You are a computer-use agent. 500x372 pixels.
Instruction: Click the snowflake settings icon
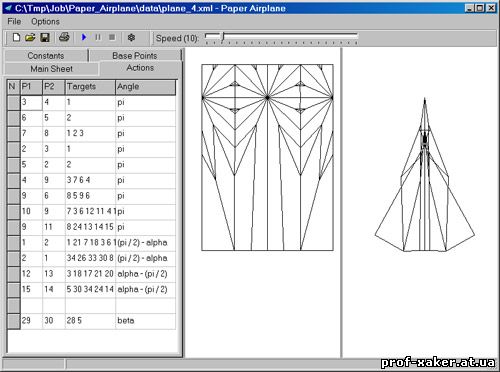[131, 37]
